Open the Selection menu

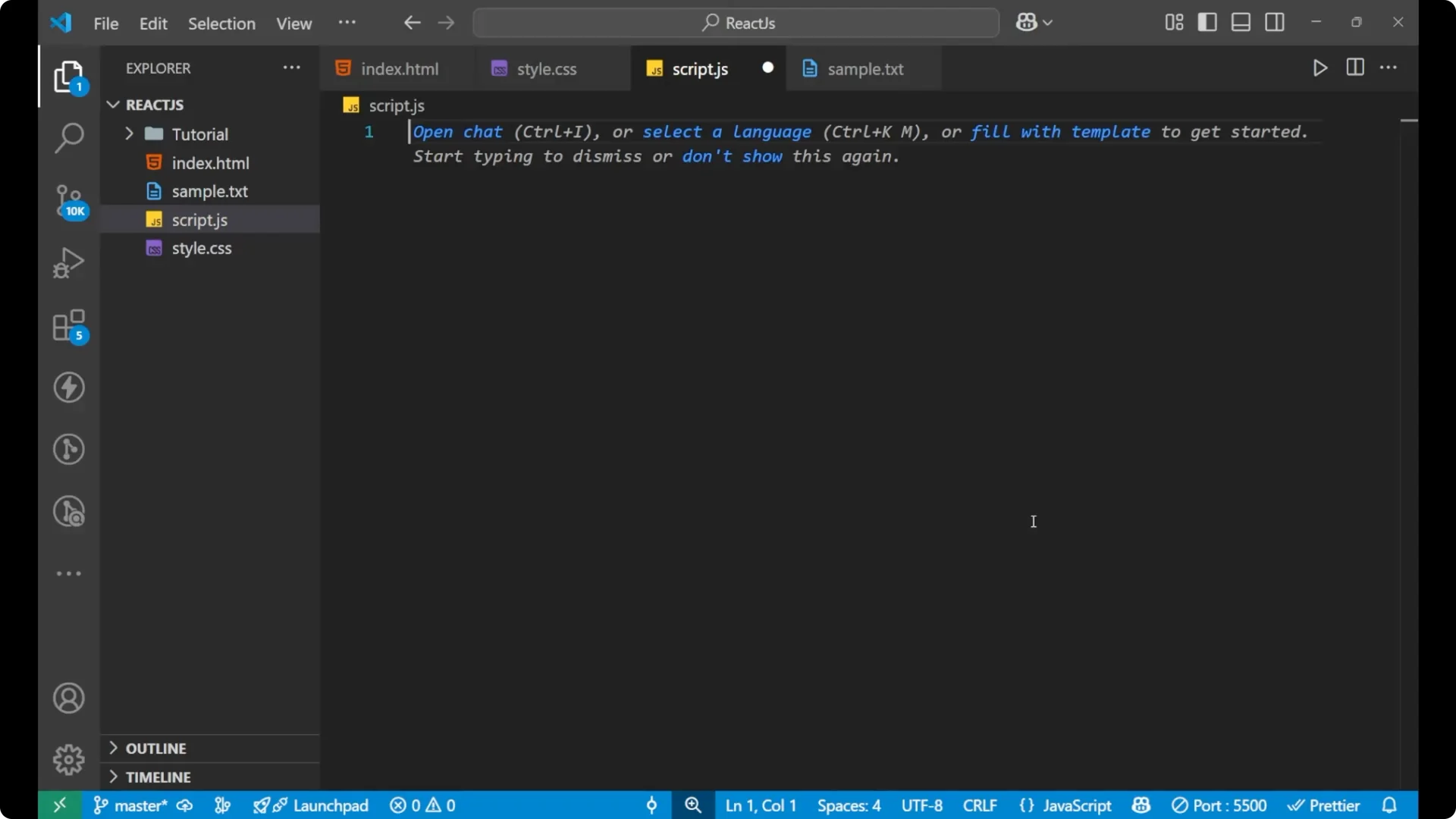[x=221, y=24]
